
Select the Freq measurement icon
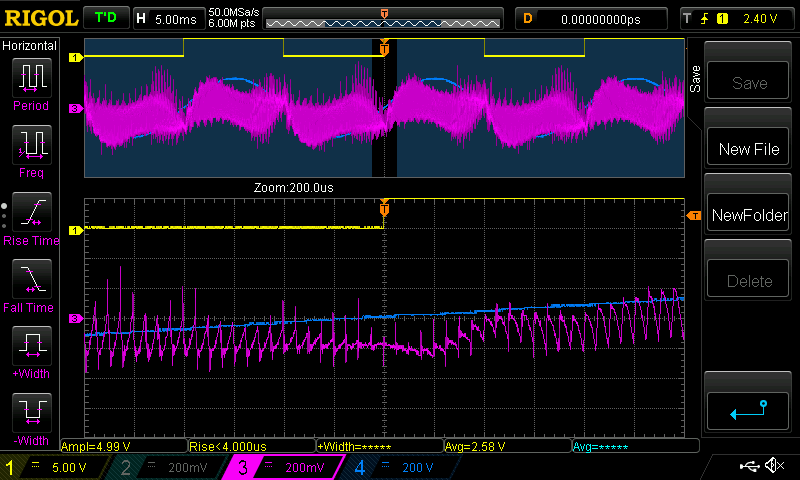point(30,145)
